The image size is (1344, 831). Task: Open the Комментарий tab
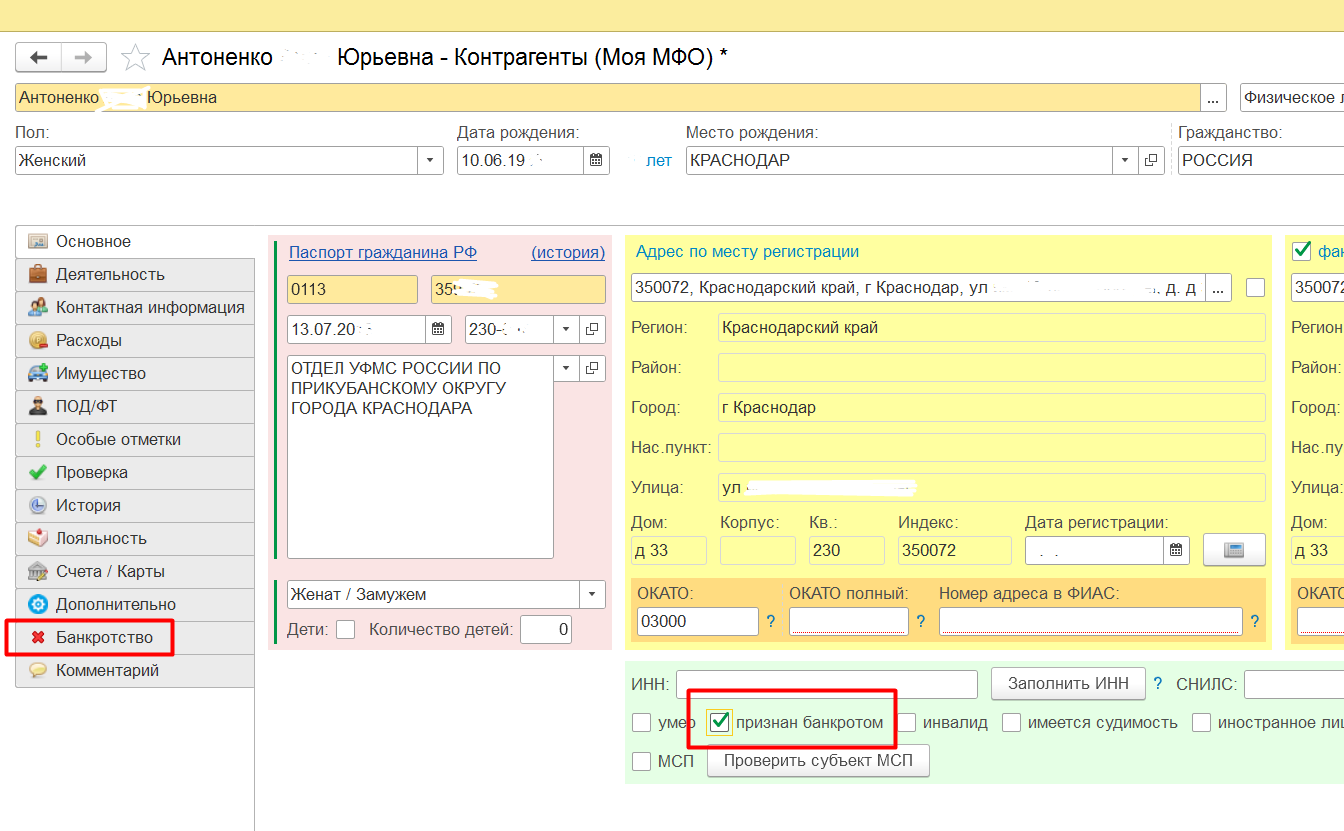pos(135,671)
